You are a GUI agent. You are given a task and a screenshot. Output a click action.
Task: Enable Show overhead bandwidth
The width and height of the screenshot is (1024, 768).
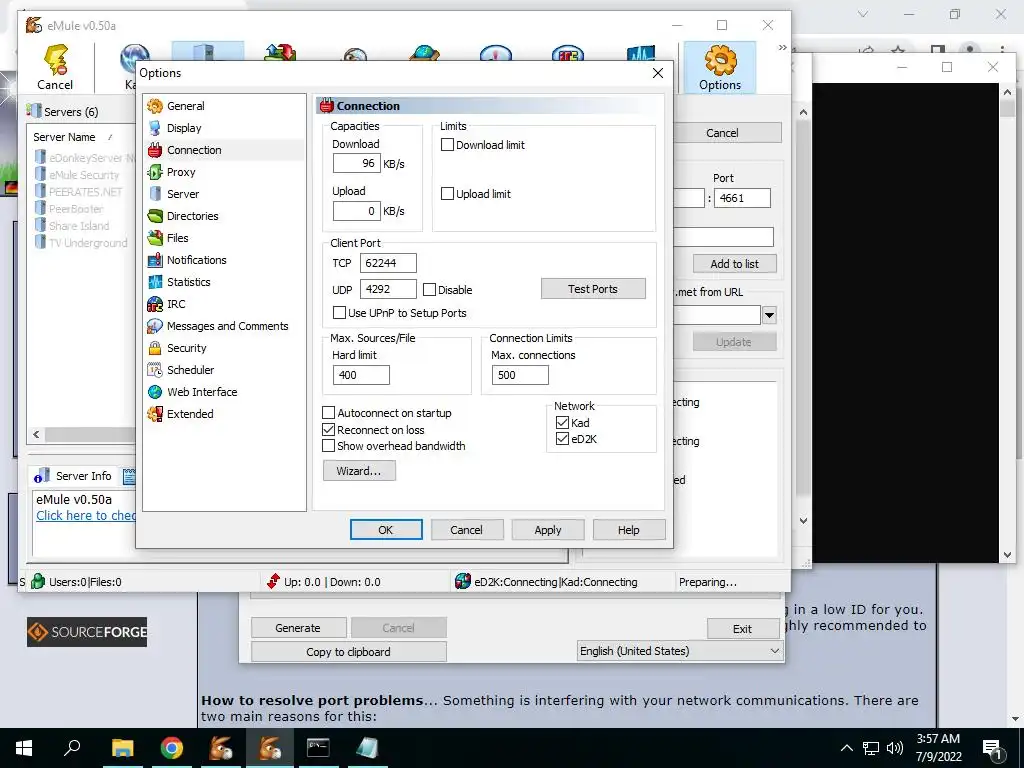(x=328, y=446)
